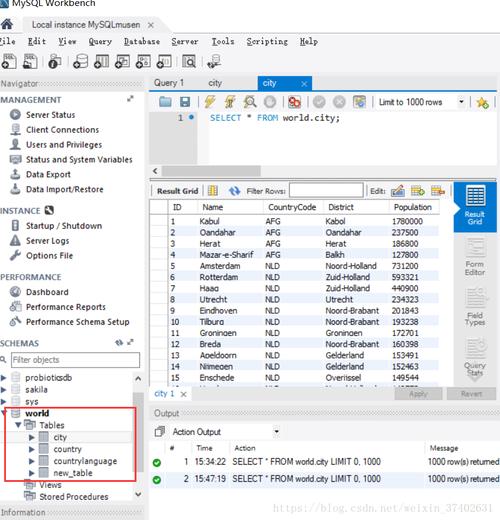Insert new row icon in result grid
This screenshot has height=520, width=500.
(418, 191)
